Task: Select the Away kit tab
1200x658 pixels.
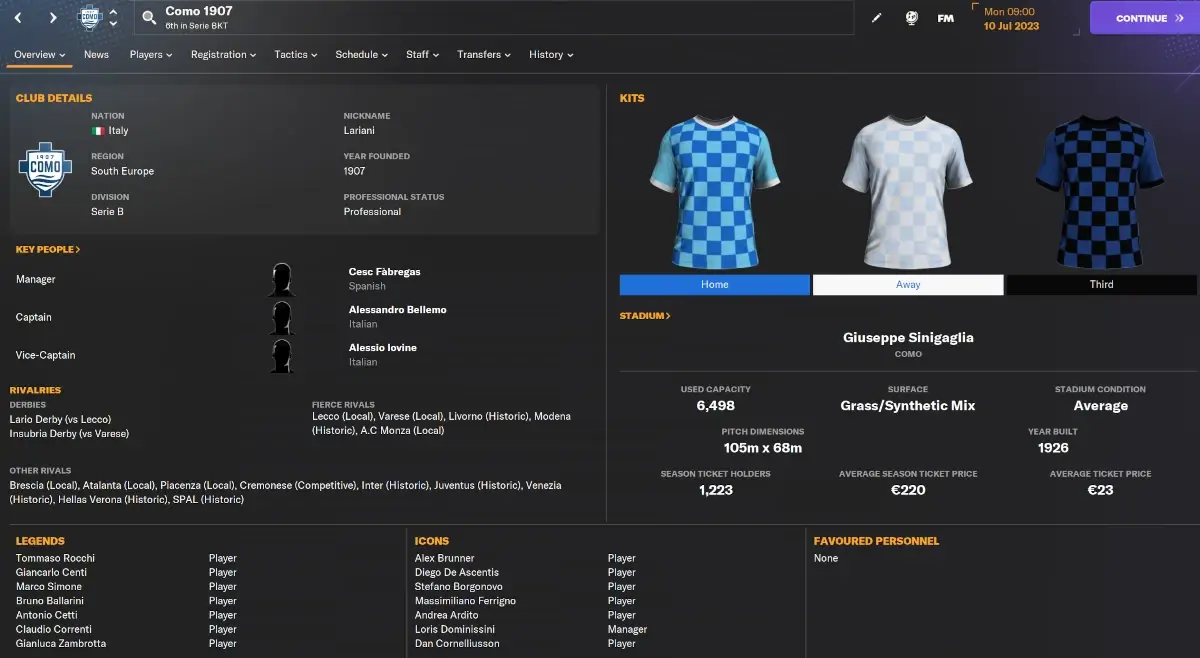Action: [x=908, y=285]
